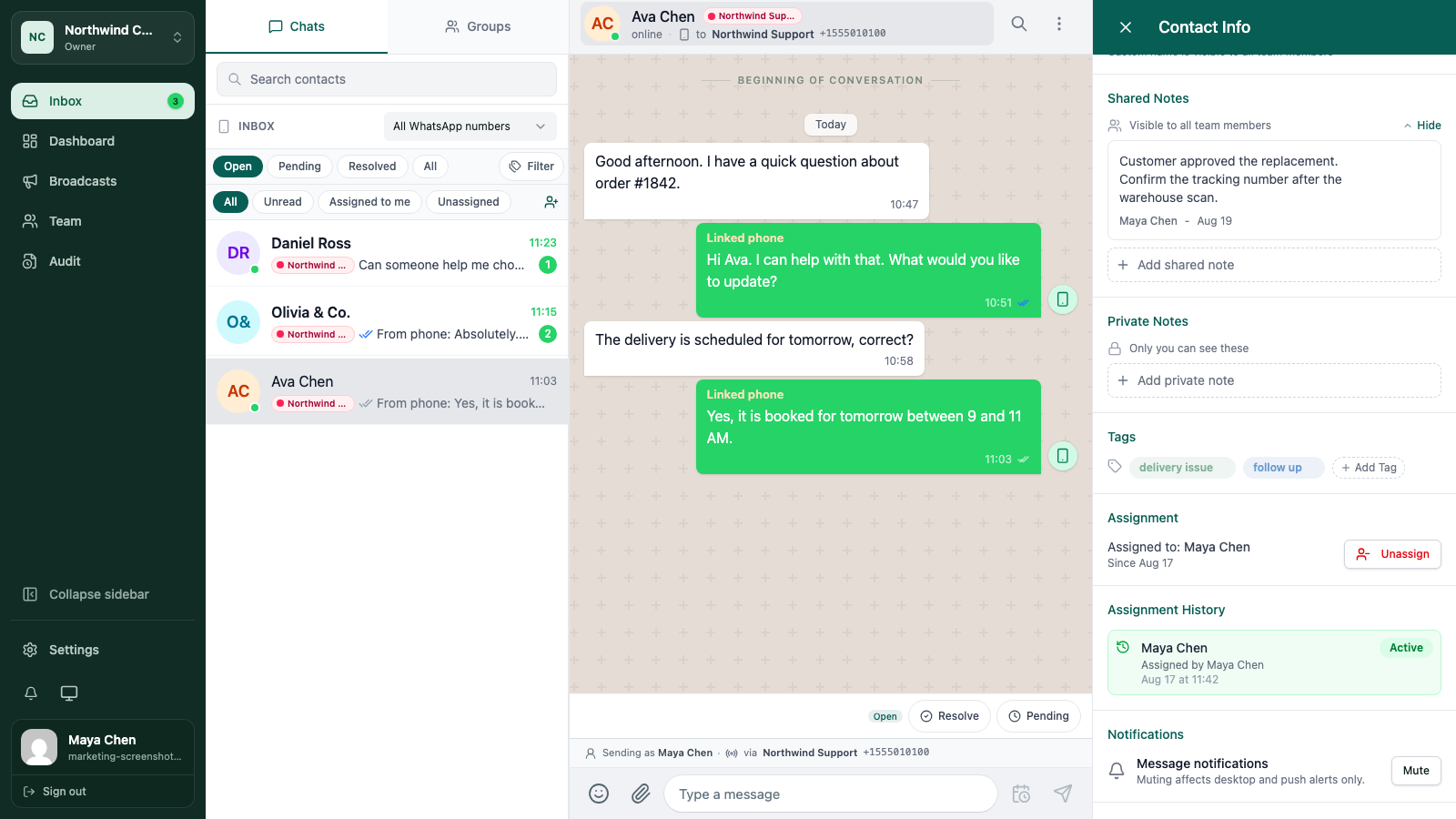This screenshot has height=819, width=1456.
Task: Click the shared note about replacement approval
Action: pyautogui.click(x=1274, y=190)
